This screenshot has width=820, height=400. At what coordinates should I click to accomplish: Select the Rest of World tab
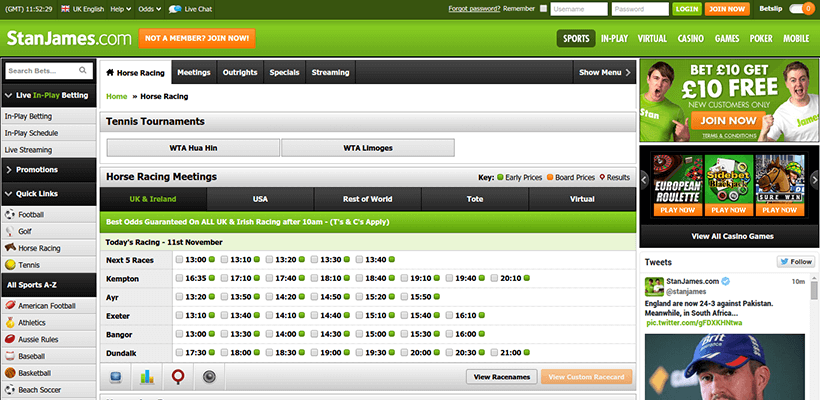[367, 199]
